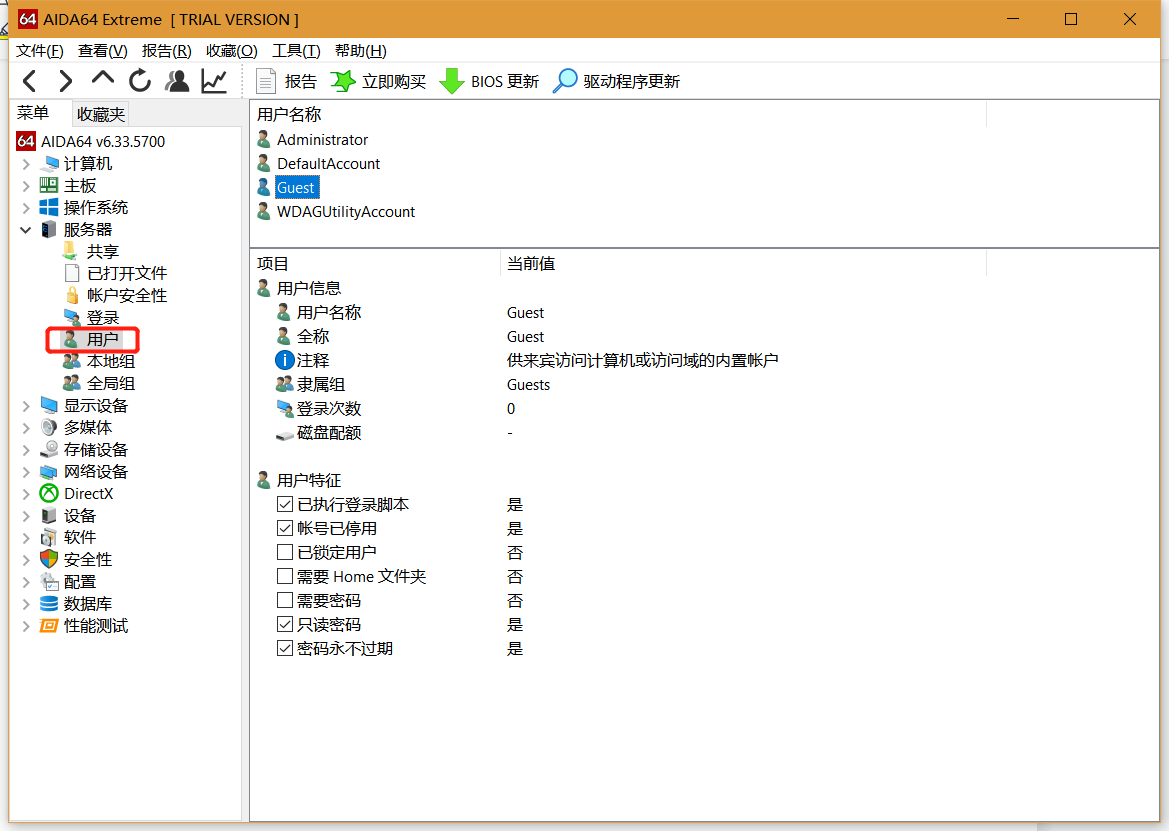Click the user account icon in the toolbar
This screenshot has width=1169, height=831.
point(177,81)
